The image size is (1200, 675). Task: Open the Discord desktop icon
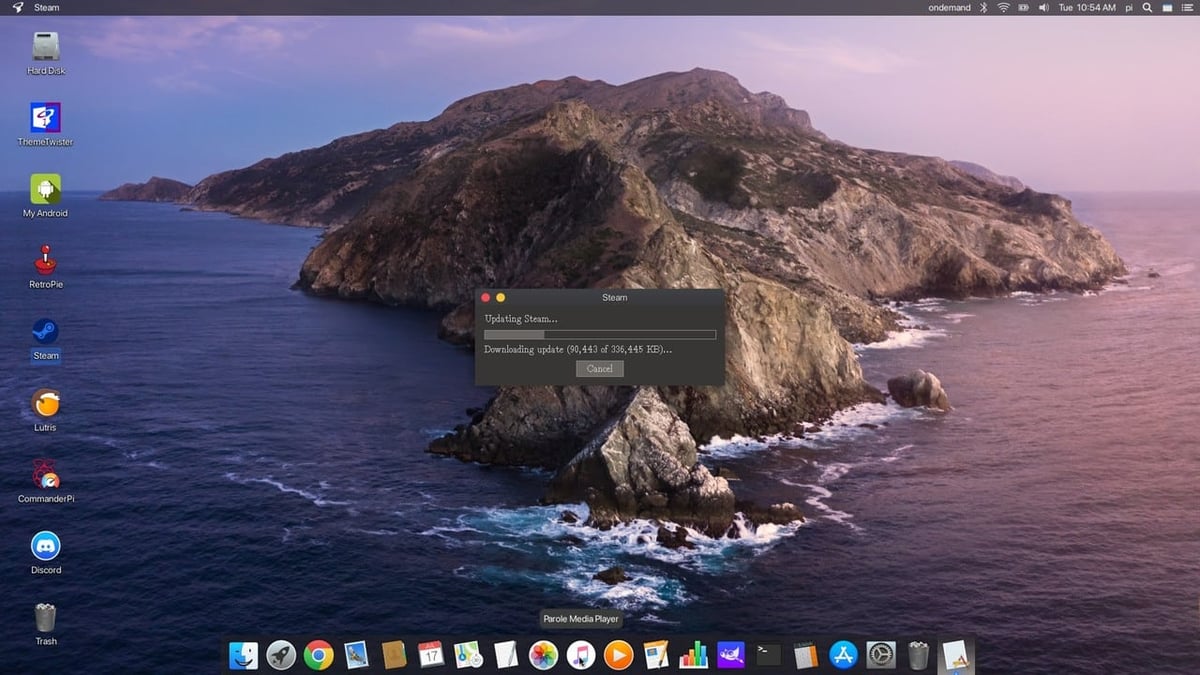(x=46, y=552)
